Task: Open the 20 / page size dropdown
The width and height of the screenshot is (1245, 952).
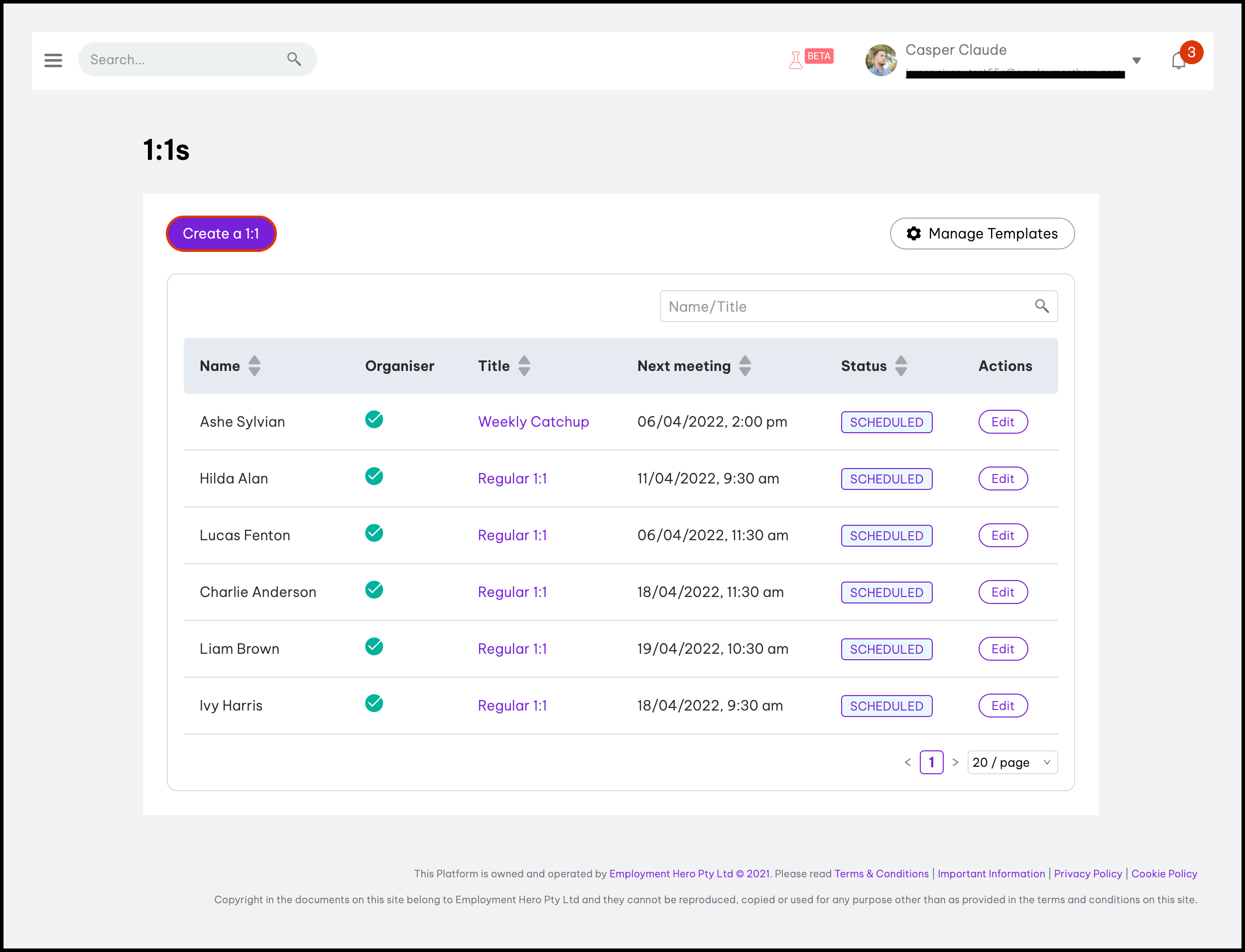Action: pyautogui.click(x=1012, y=763)
